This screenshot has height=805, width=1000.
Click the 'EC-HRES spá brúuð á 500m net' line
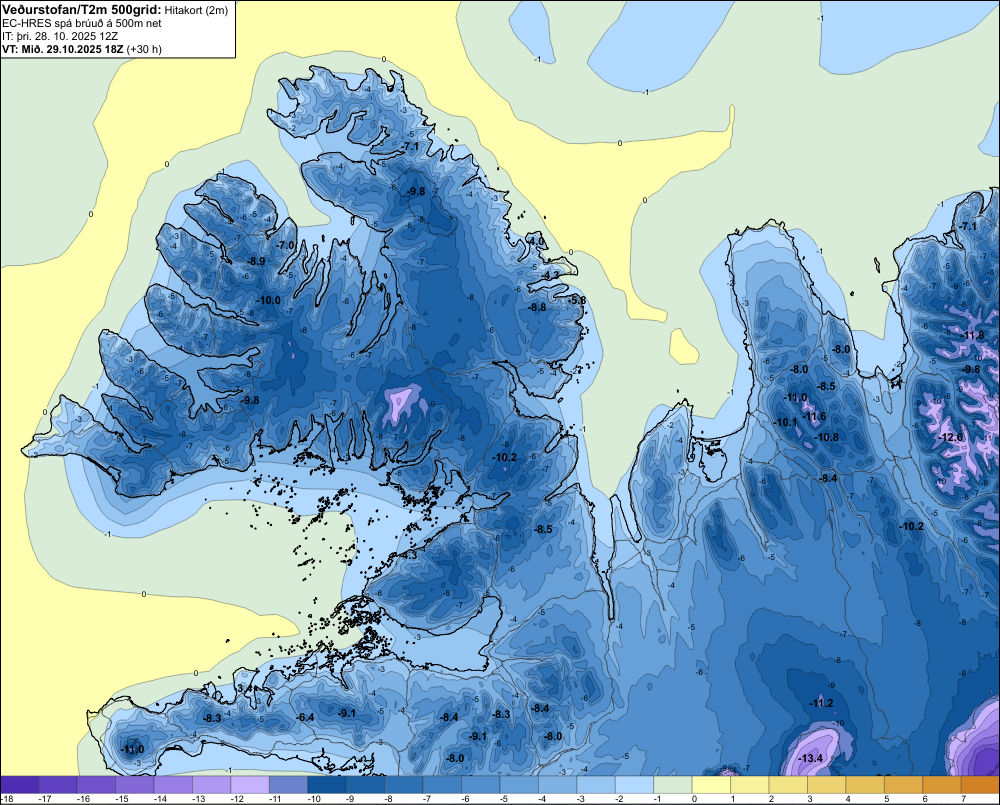(82, 24)
